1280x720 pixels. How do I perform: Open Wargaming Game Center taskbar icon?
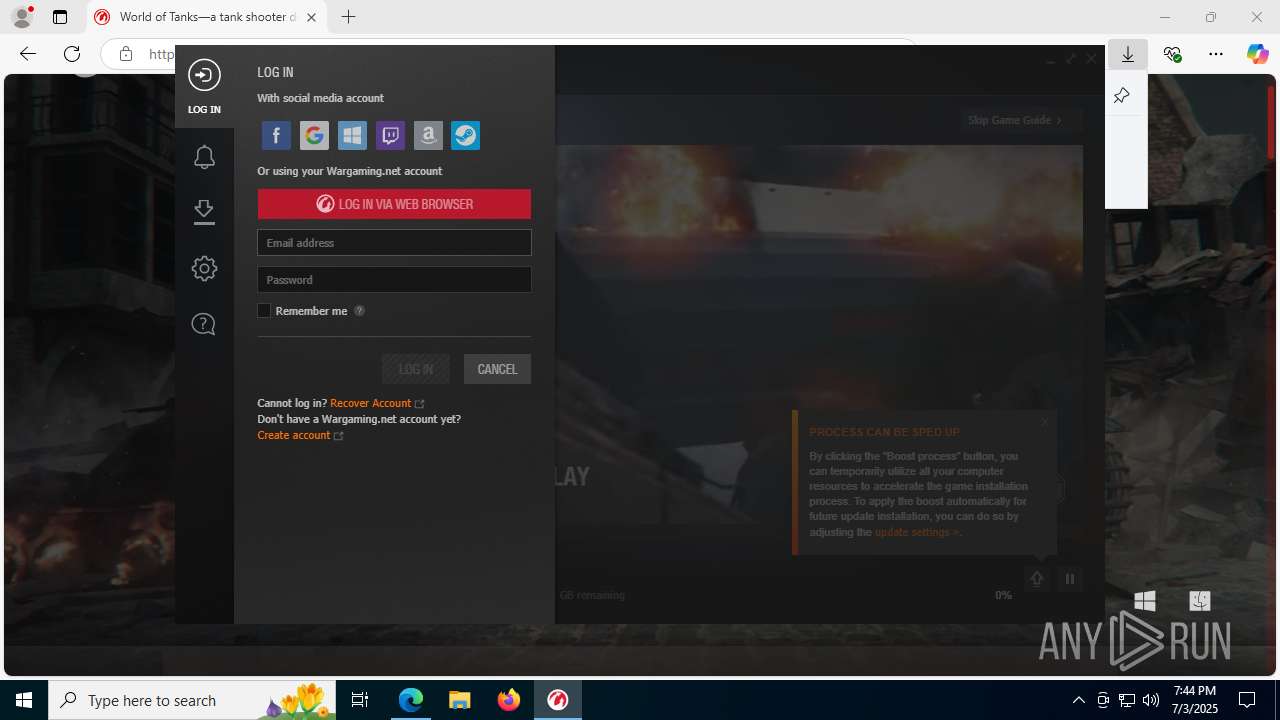coord(558,700)
